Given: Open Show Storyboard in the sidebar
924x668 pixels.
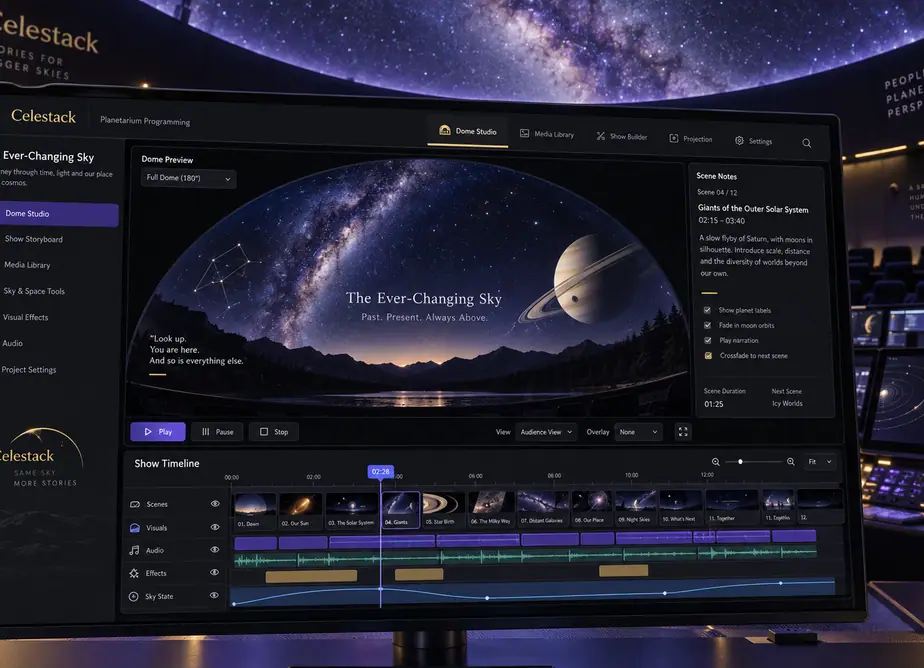Looking at the screenshot, I should [x=34, y=239].
